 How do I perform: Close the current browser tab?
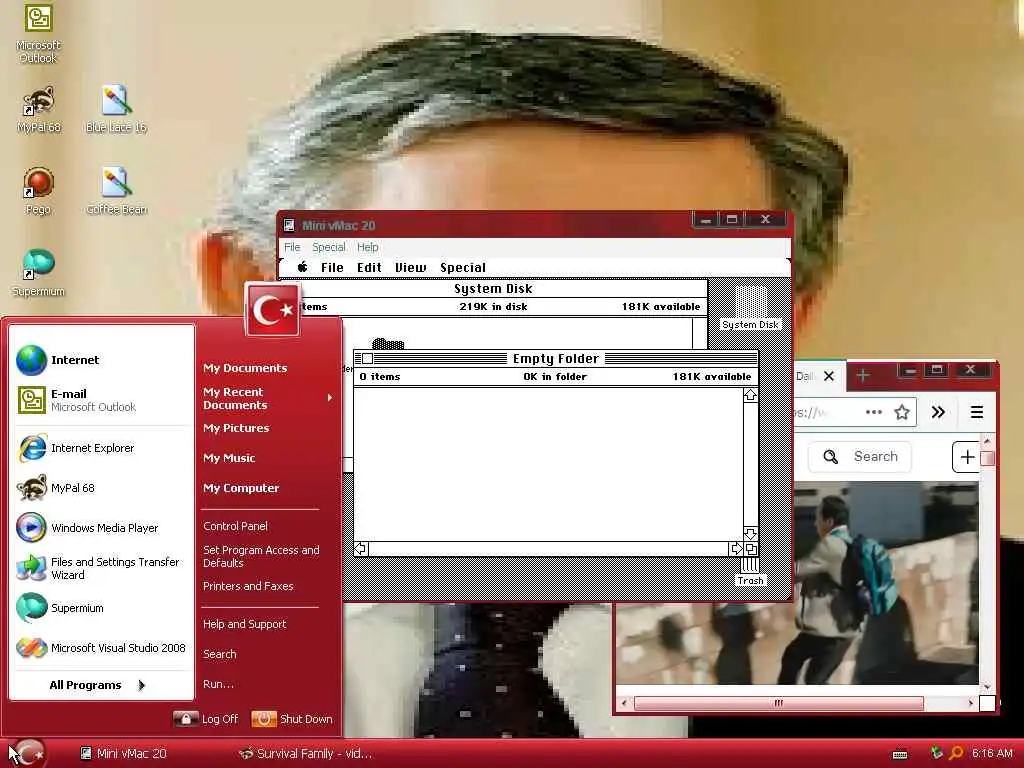pos(829,376)
